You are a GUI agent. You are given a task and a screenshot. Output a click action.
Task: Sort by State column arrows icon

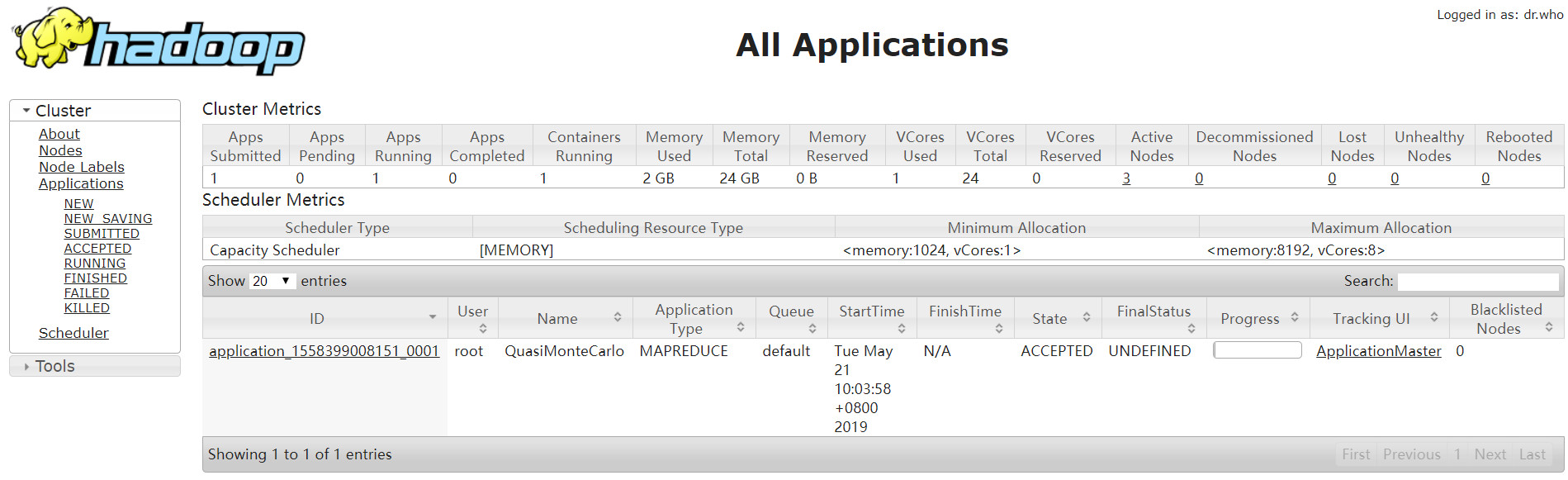click(1087, 317)
